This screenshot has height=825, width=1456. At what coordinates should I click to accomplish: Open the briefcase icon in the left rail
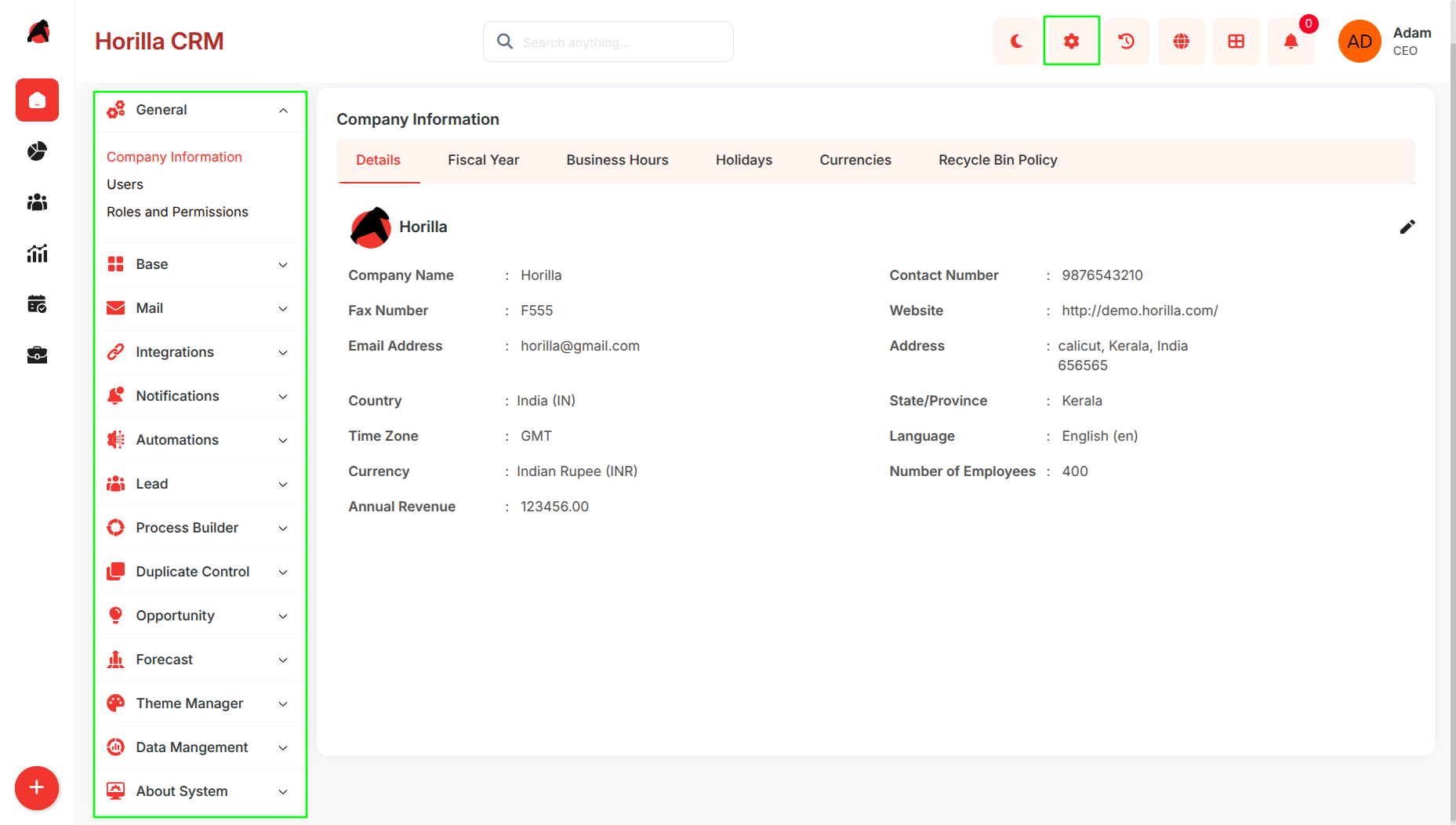coord(37,355)
